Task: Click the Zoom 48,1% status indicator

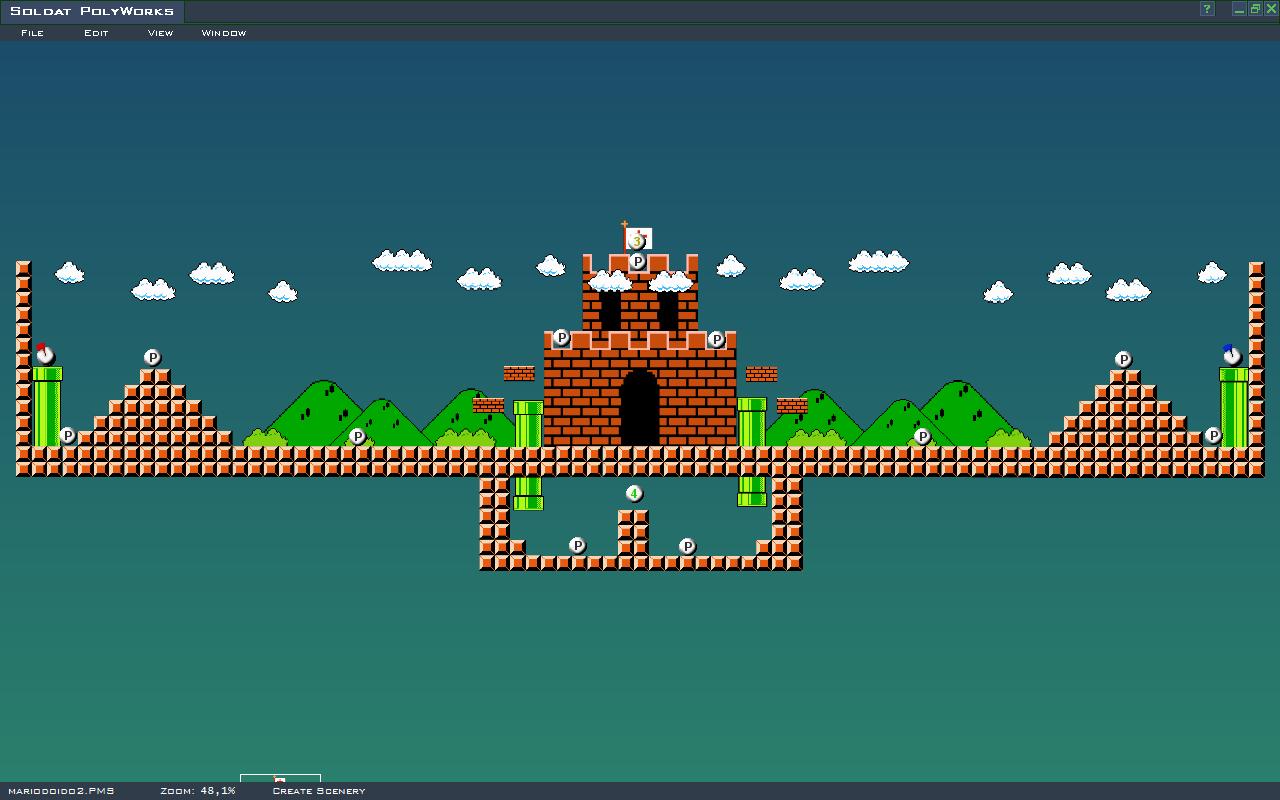Action: (x=198, y=791)
